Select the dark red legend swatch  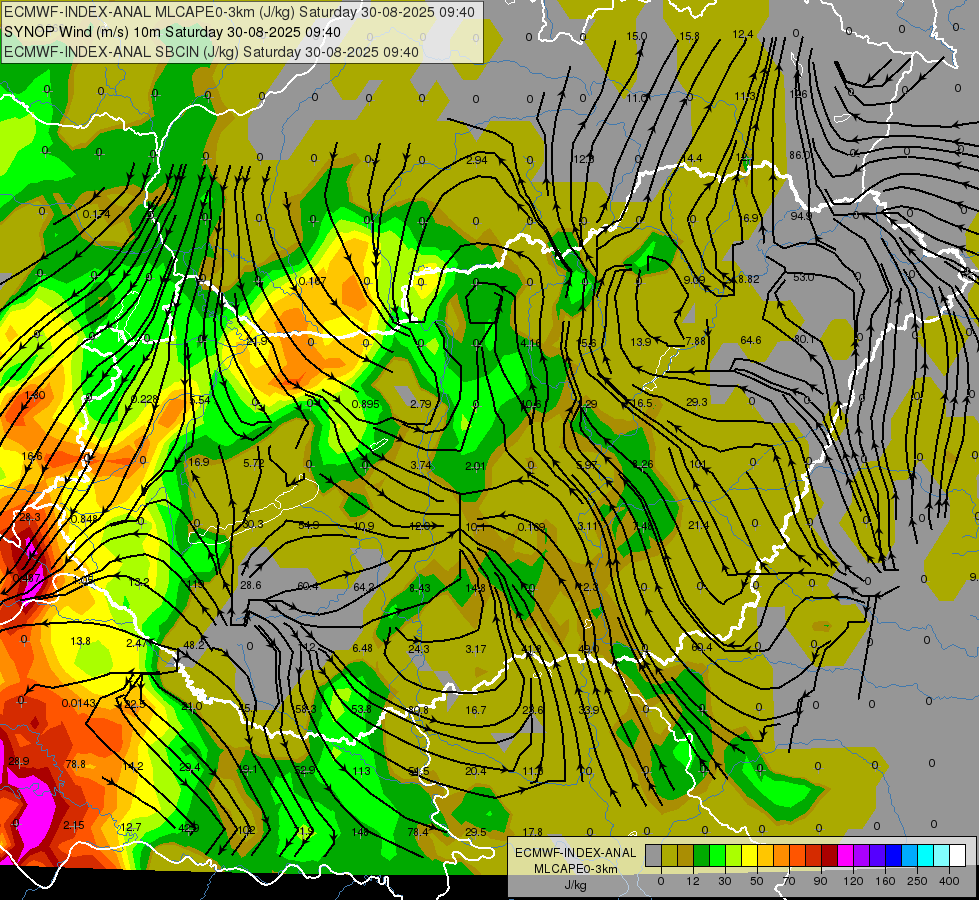coord(830,855)
